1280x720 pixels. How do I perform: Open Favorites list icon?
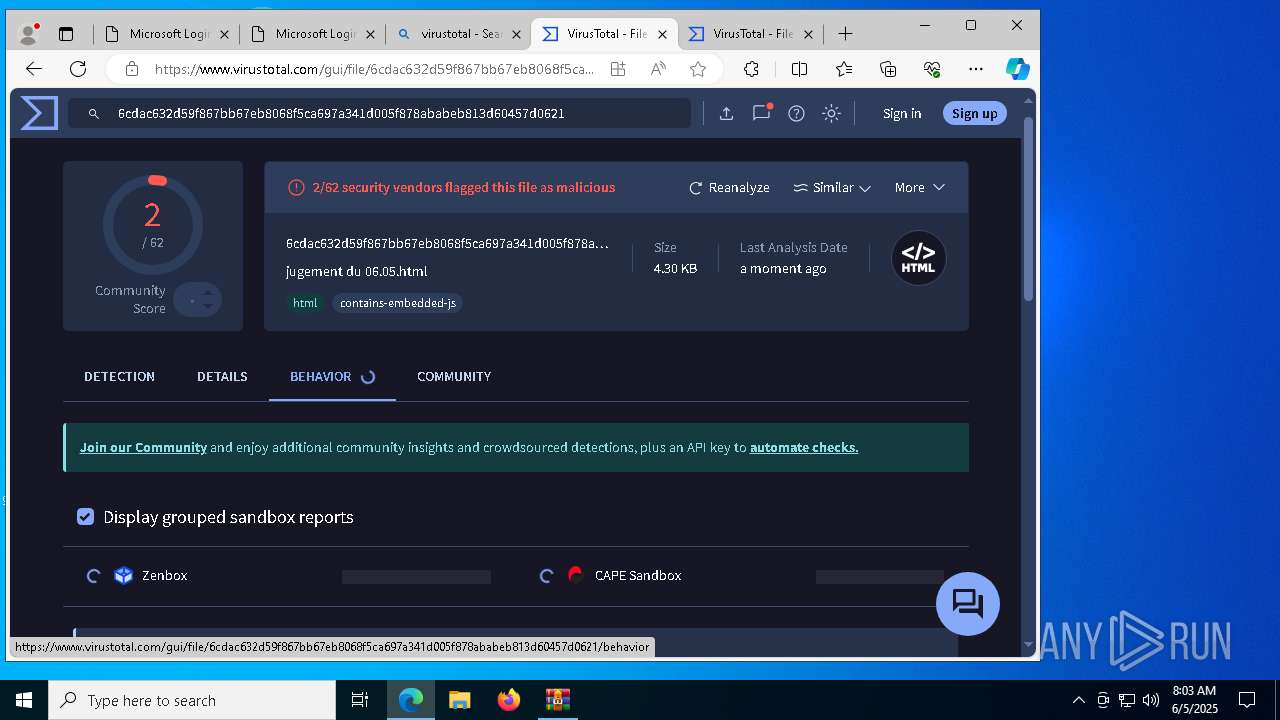844,69
